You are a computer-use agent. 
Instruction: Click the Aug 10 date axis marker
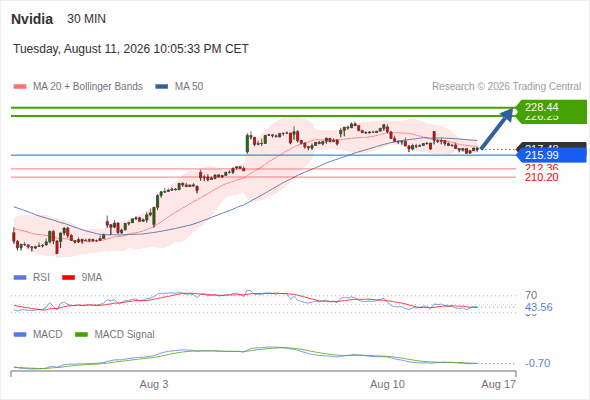[387, 385]
